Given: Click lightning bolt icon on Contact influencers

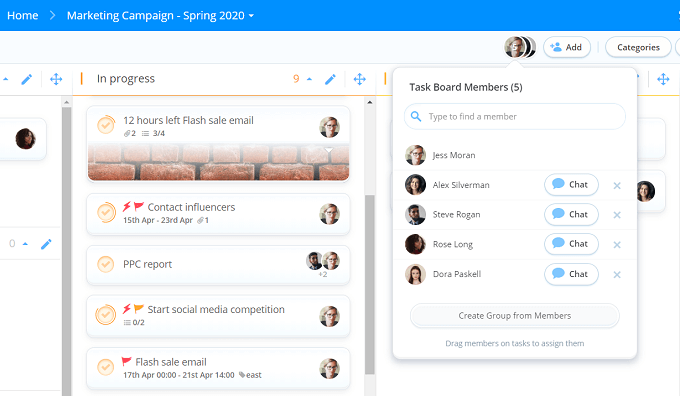Looking at the screenshot, I should (127, 206).
